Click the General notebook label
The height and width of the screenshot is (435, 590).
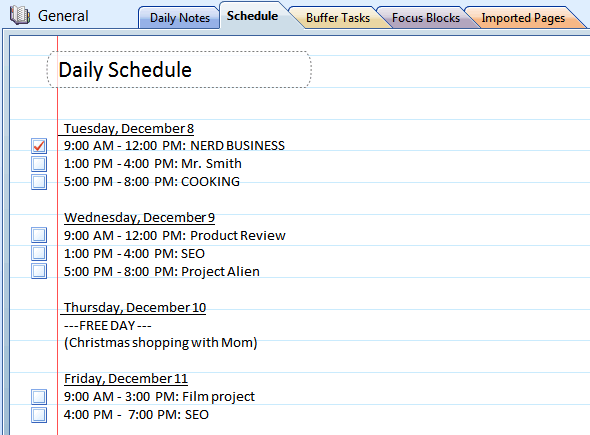pos(63,16)
